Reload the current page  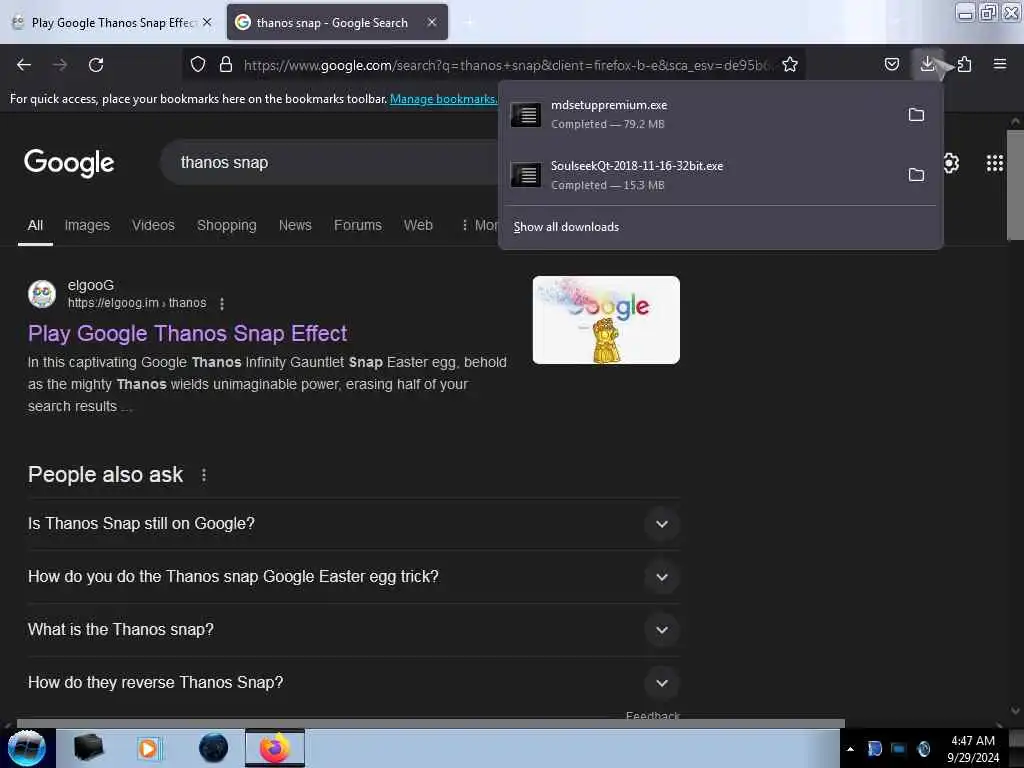tap(96, 65)
